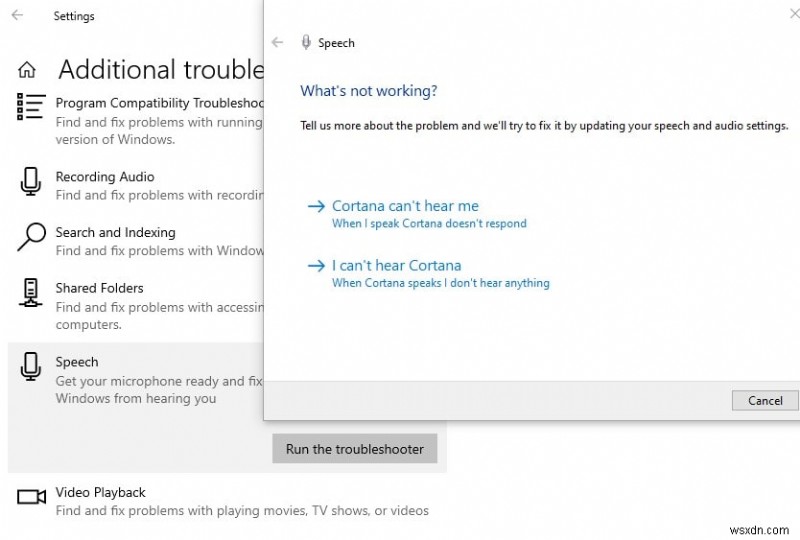Select the Program Compatibility Troubleshooter list icon
Viewport: 800px width, 540px height.
(x=31, y=107)
